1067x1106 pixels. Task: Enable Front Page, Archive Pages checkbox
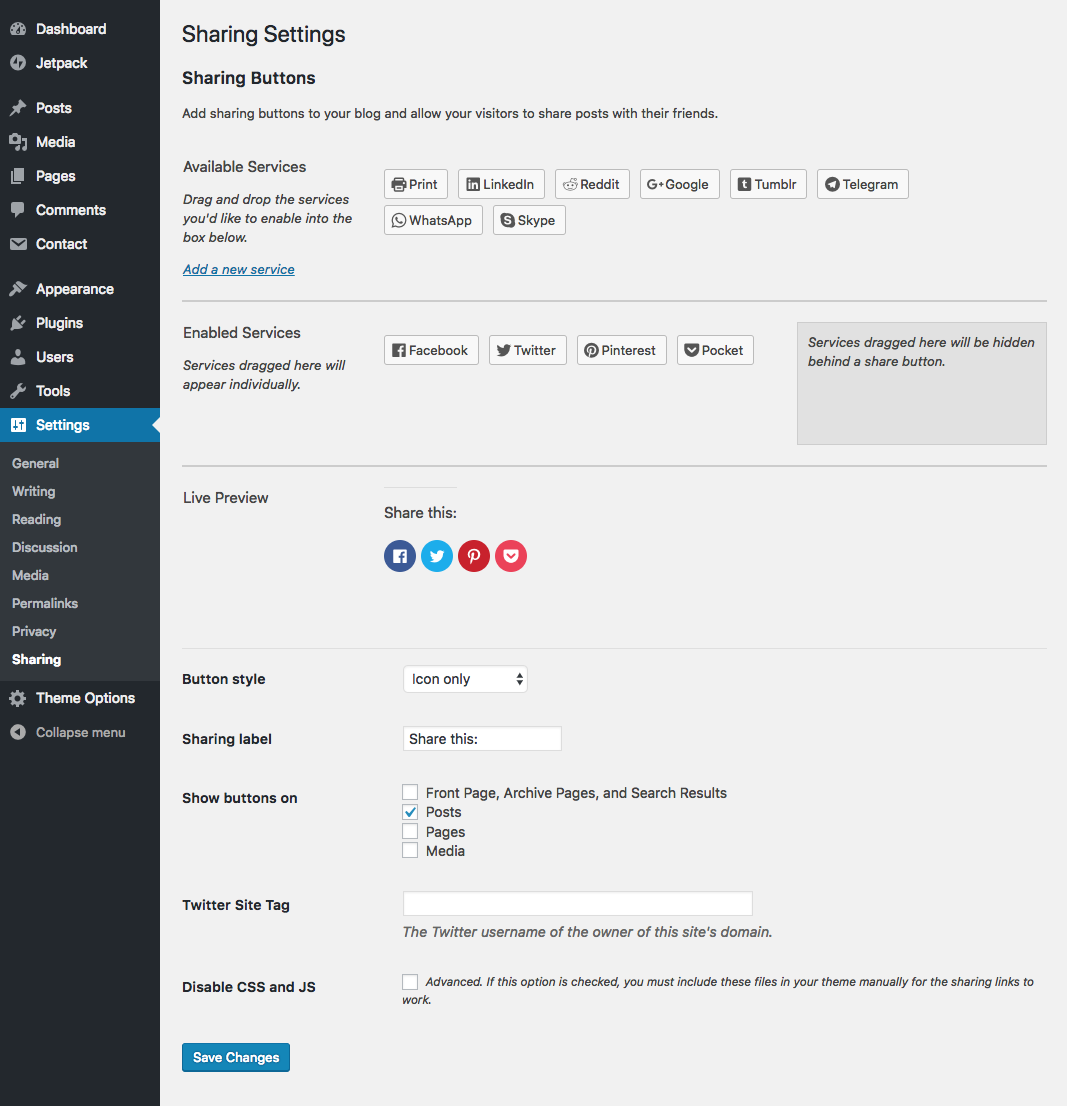(x=410, y=792)
